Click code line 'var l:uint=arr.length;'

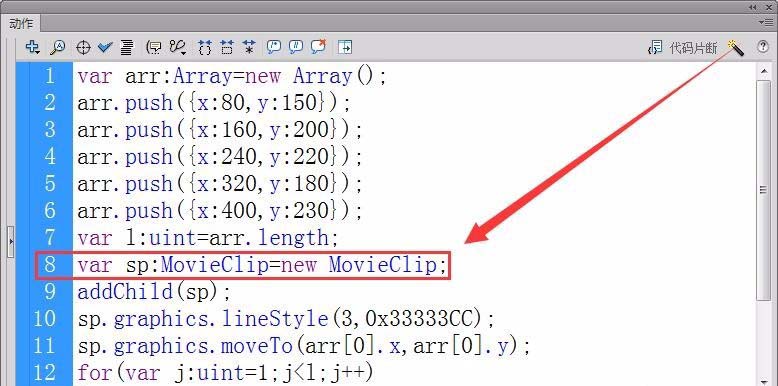(207, 237)
